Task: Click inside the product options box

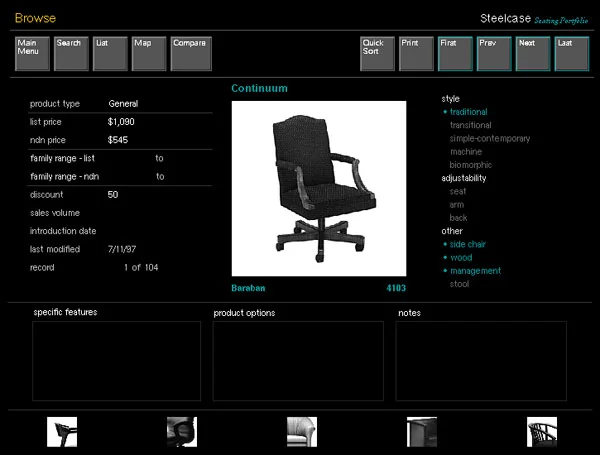Action: pyautogui.click(x=298, y=361)
